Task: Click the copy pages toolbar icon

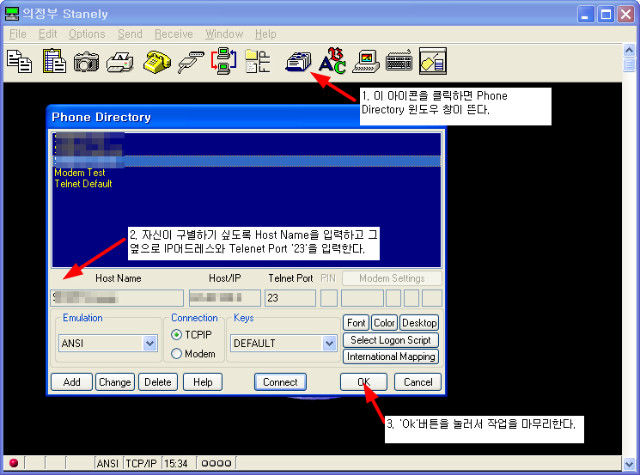Action: tap(19, 61)
